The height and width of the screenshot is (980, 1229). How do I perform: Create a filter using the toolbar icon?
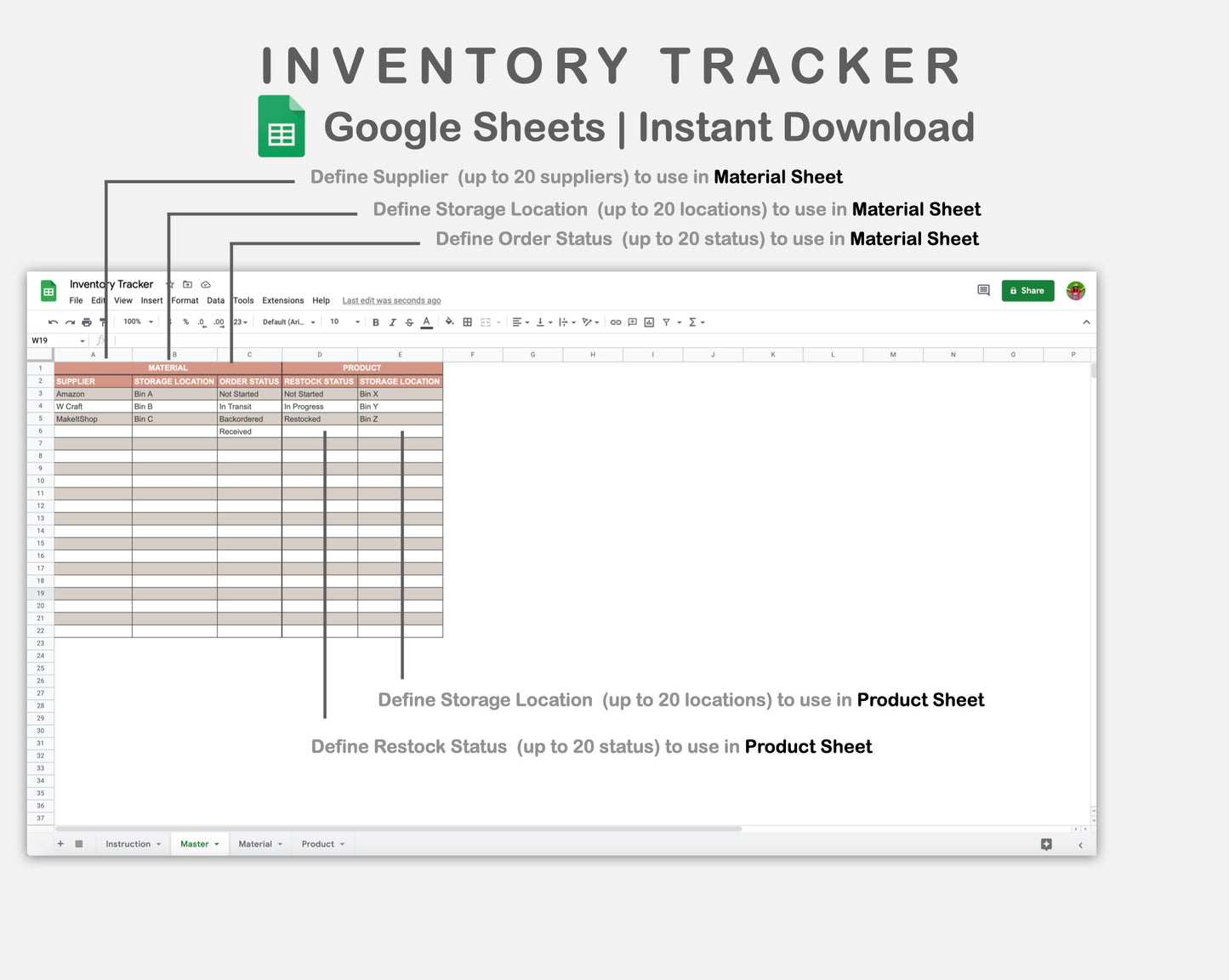pos(669,322)
